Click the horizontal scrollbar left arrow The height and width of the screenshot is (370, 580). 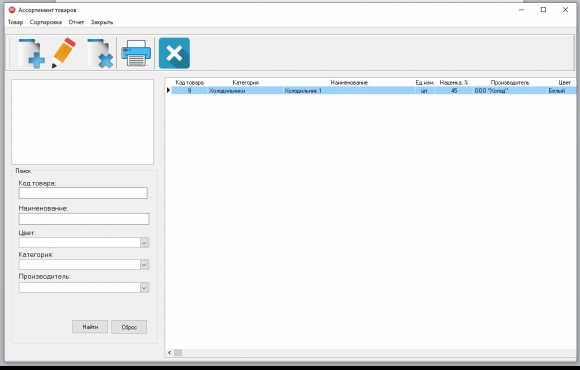169,353
